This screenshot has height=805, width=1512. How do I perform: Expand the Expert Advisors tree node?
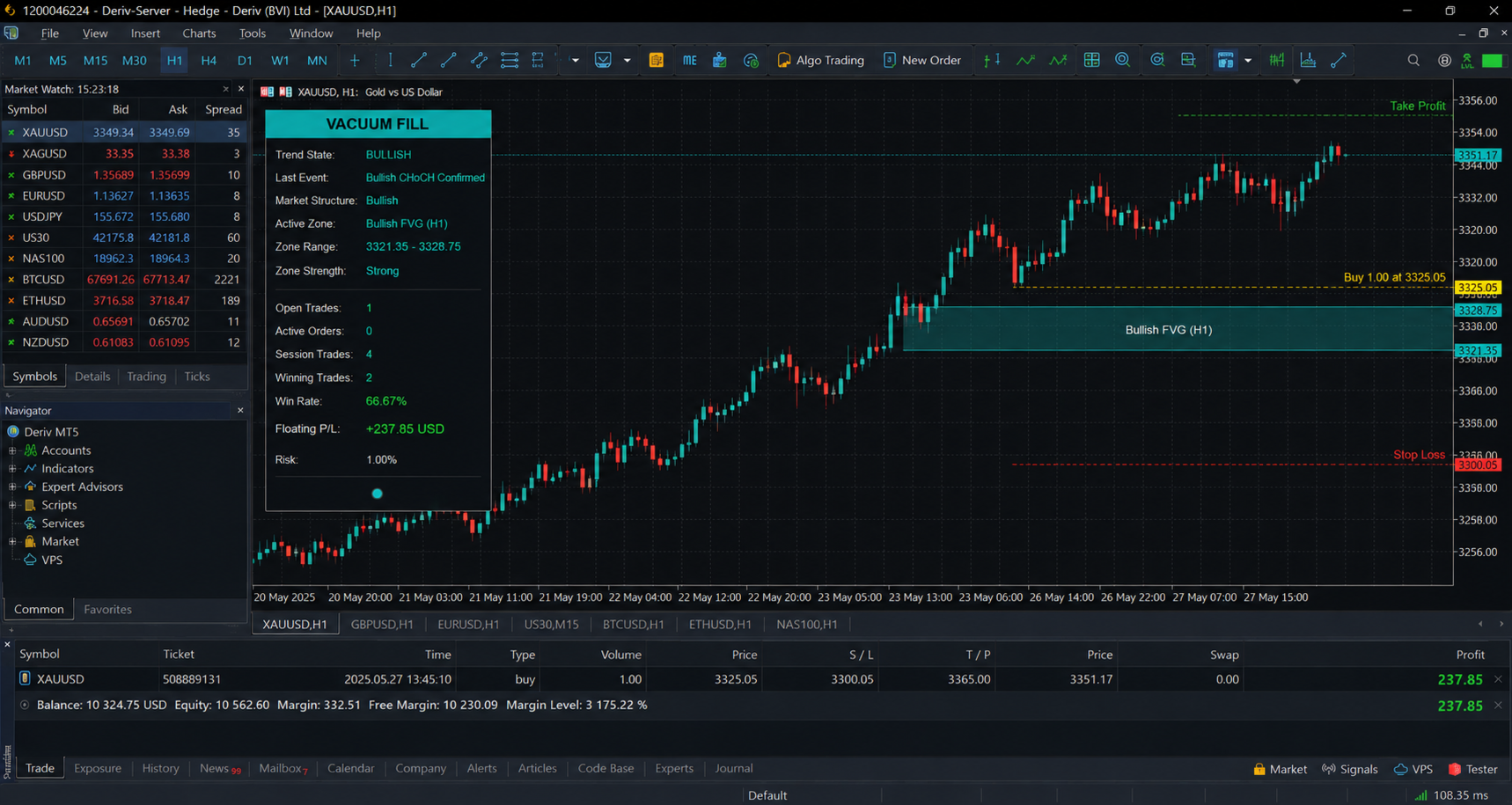click(12, 487)
